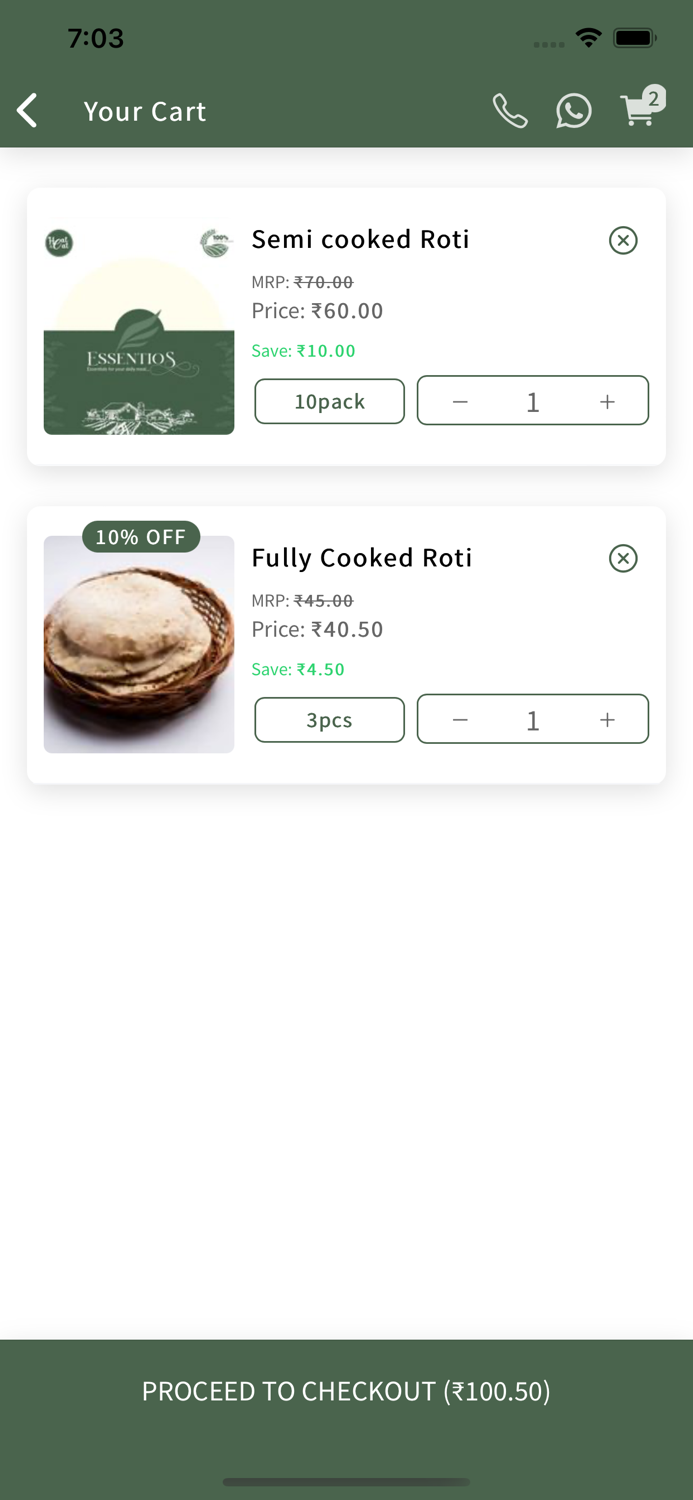Viewport: 693px width, 1500px height.
Task: Open the cart icon with badge
Action: pos(640,109)
